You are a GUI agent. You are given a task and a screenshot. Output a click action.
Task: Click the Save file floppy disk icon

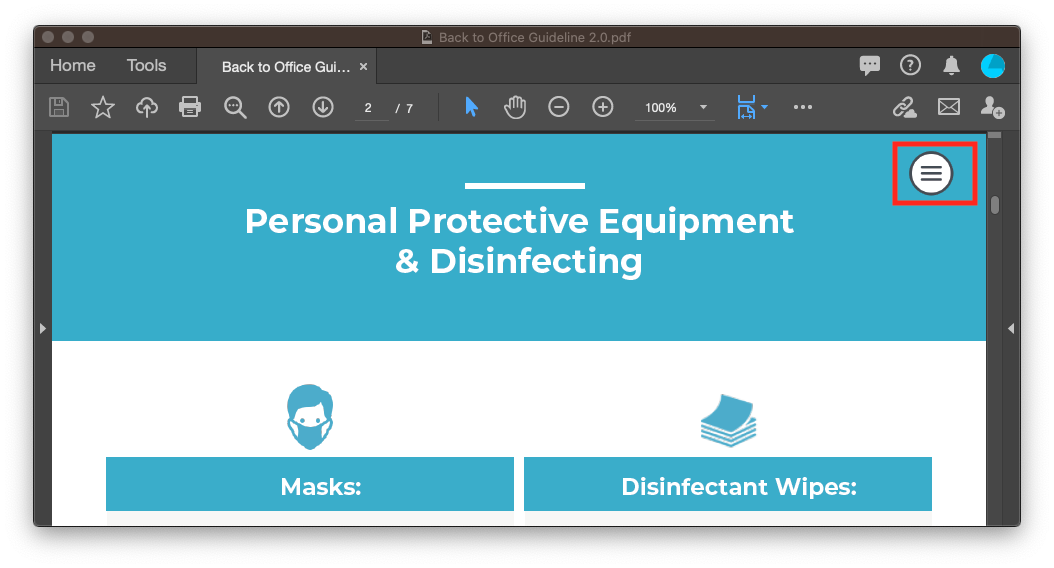click(x=59, y=108)
